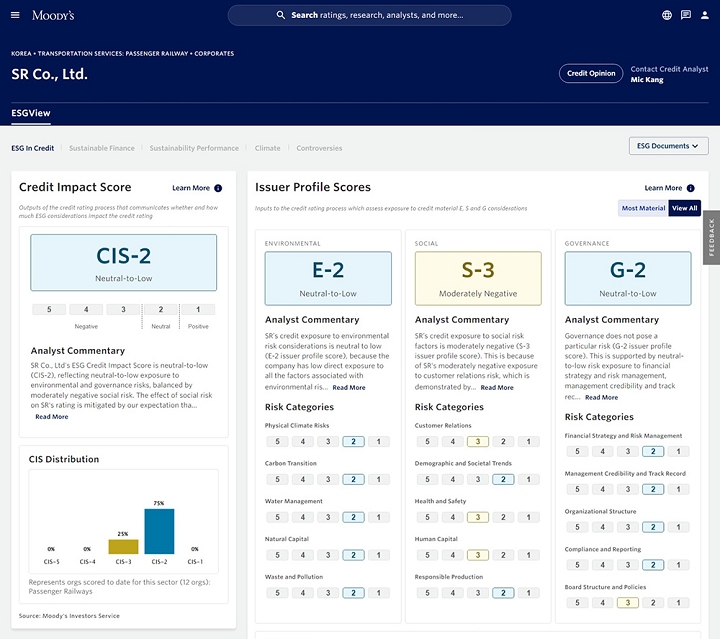The width and height of the screenshot is (720, 639).
Task: Open the ESG Documents dropdown
Action: click(669, 146)
